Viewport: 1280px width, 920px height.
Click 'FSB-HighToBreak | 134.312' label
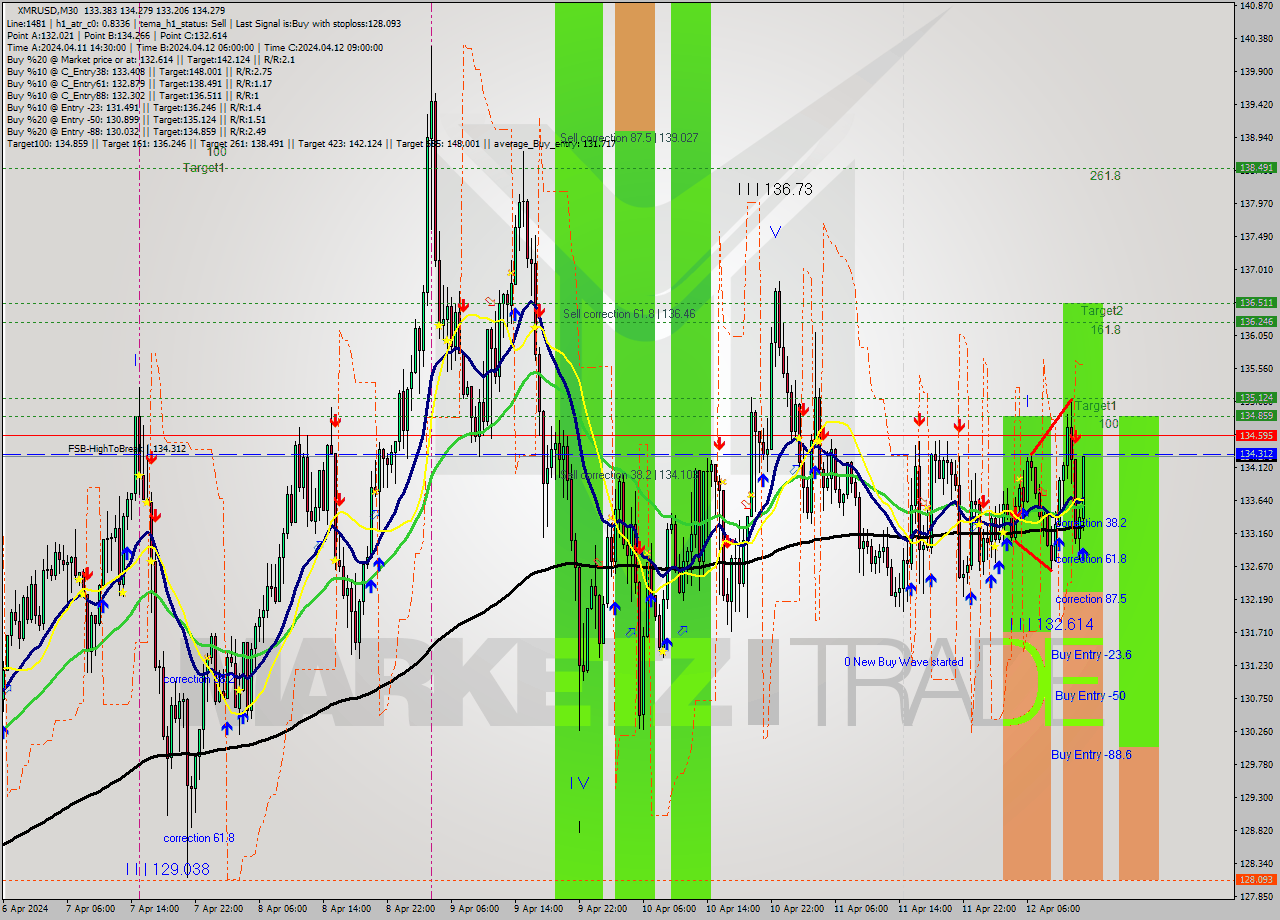click(x=127, y=449)
